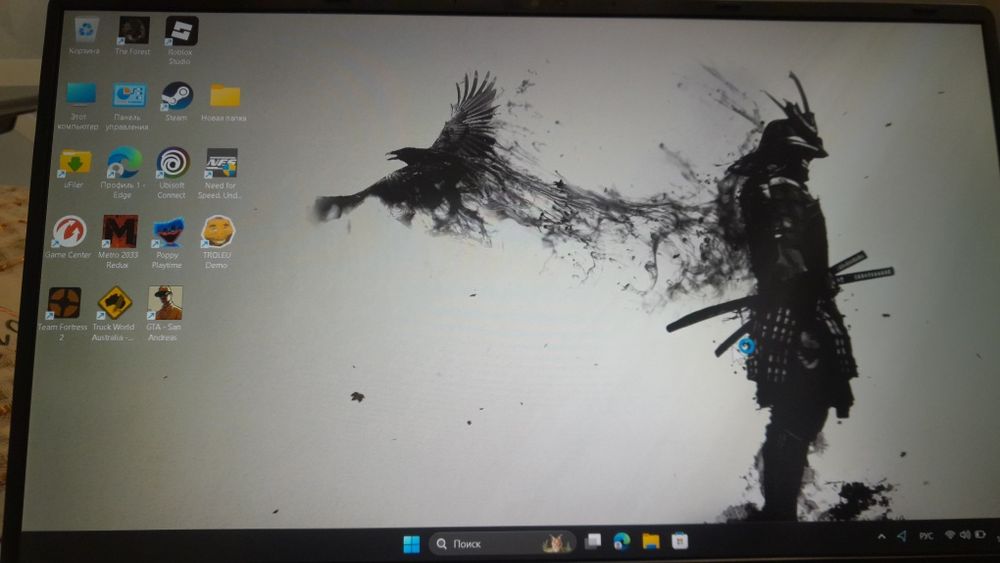1000x563 pixels.
Task: Launch Microsoft Edge from the taskbar
Action: tap(622, 542)
